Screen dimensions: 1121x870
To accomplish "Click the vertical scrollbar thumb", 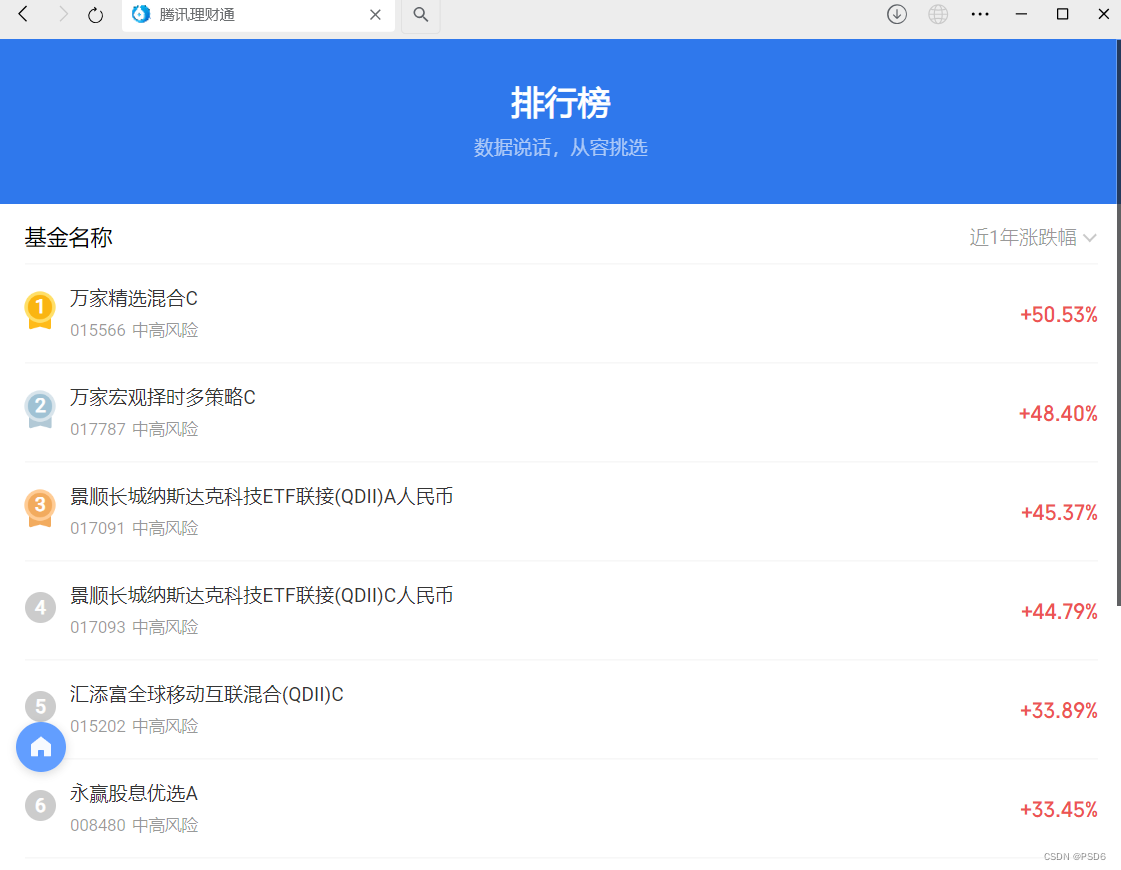I will (1118, 322).
